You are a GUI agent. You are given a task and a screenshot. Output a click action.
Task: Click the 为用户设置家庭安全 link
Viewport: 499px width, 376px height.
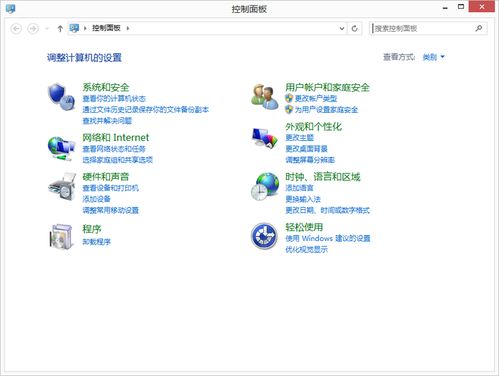[x=326, y=109]
